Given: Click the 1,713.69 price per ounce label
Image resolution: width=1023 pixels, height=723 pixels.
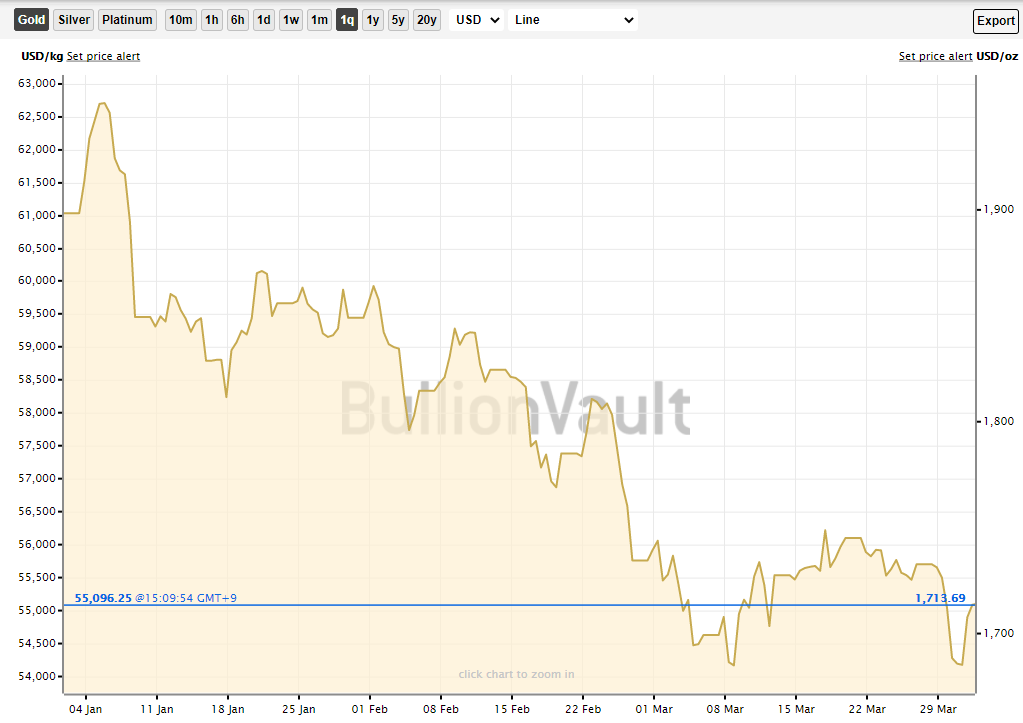Looking at the screenshot, I should coord(940,598).
